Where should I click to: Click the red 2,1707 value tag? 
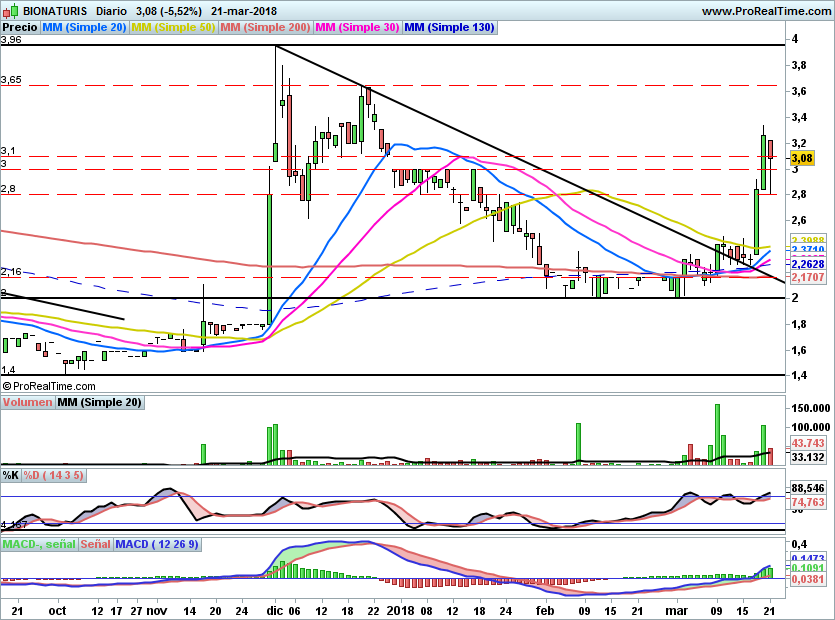[807, 277]
